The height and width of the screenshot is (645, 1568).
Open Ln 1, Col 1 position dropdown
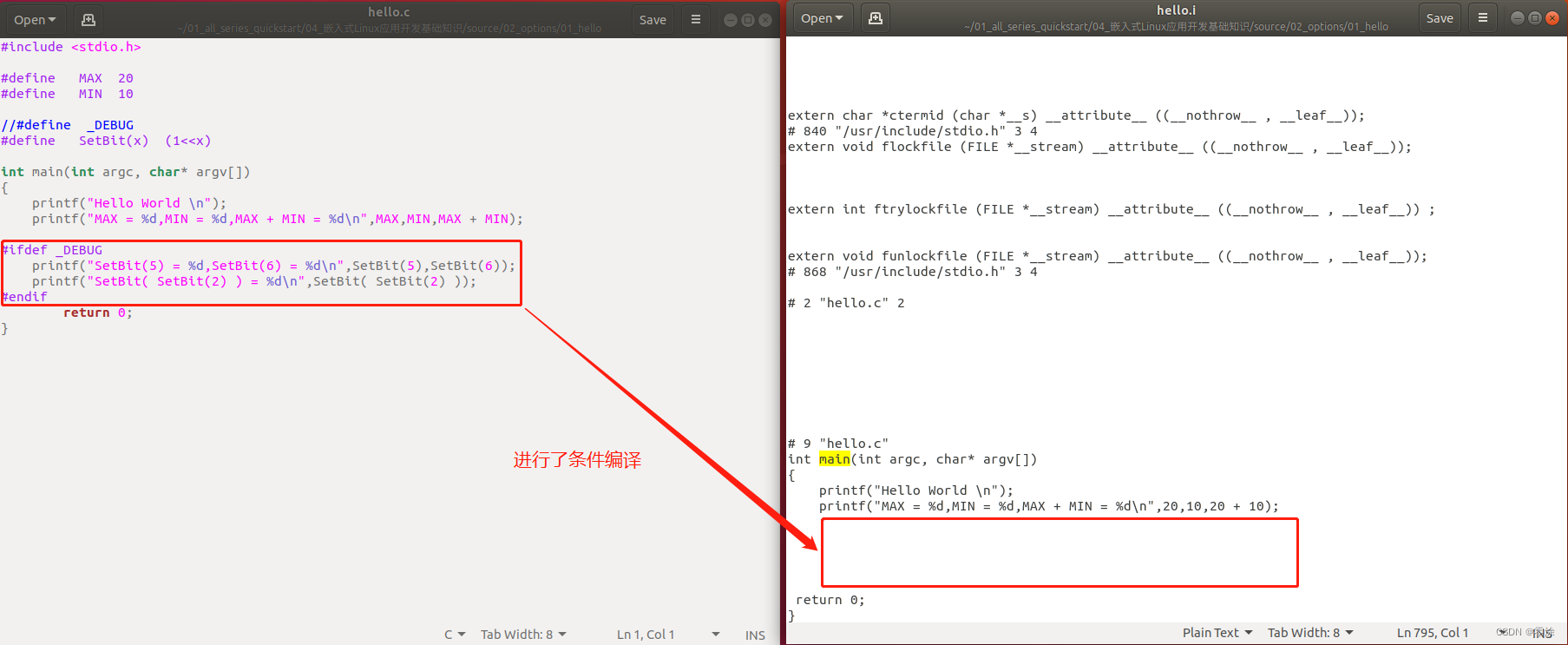[x=668, y=635]
